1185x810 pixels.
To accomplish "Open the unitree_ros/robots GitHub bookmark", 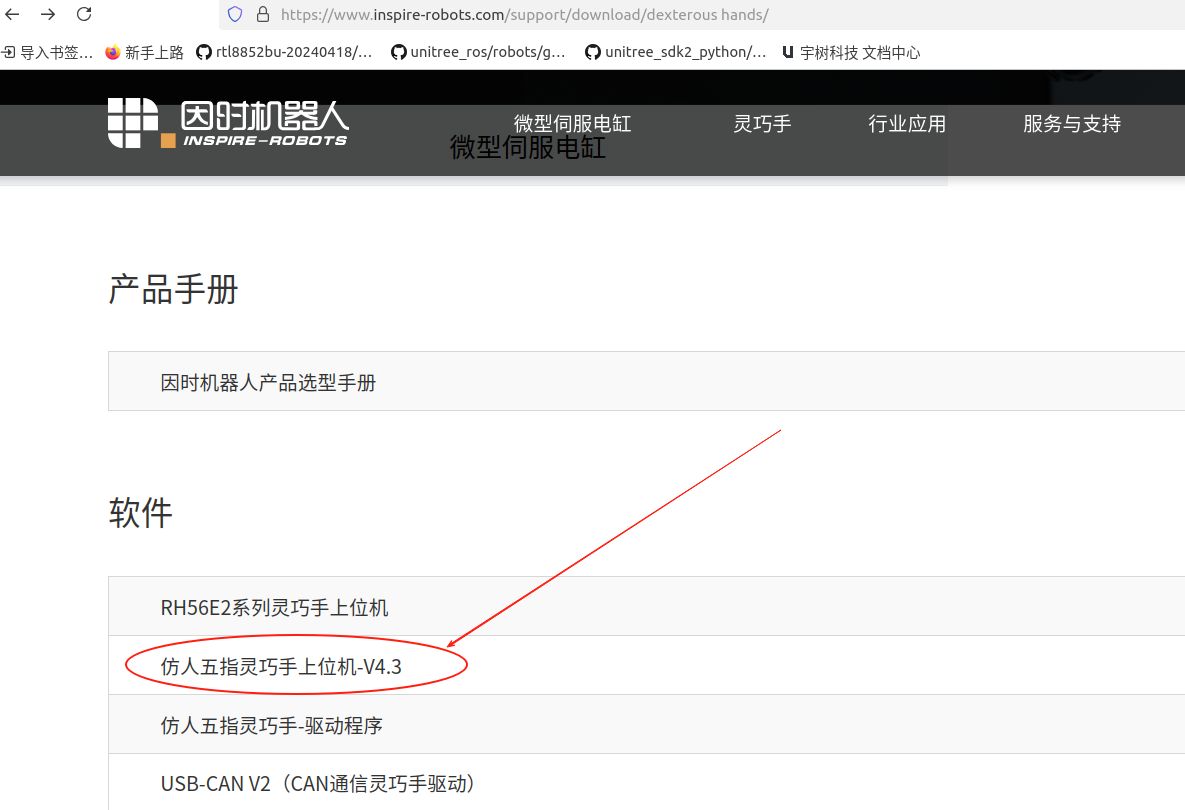I will pyautogui.click(x=478, y=52).
